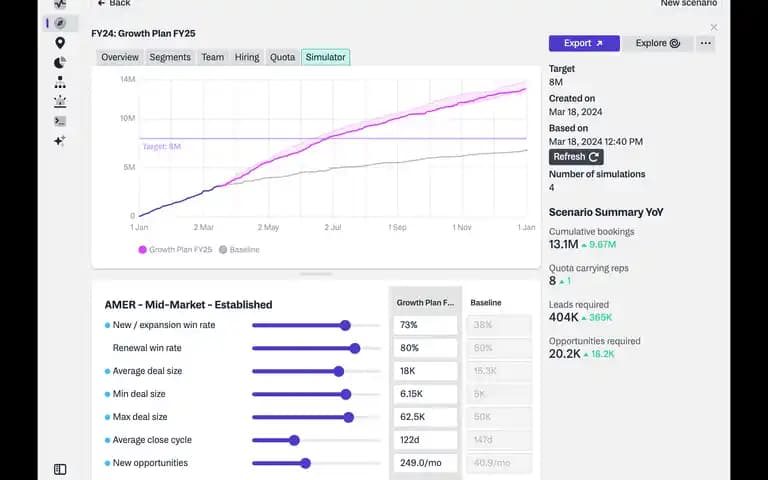
Task: Click the 404K leads required value
Action: coord(563,317)
